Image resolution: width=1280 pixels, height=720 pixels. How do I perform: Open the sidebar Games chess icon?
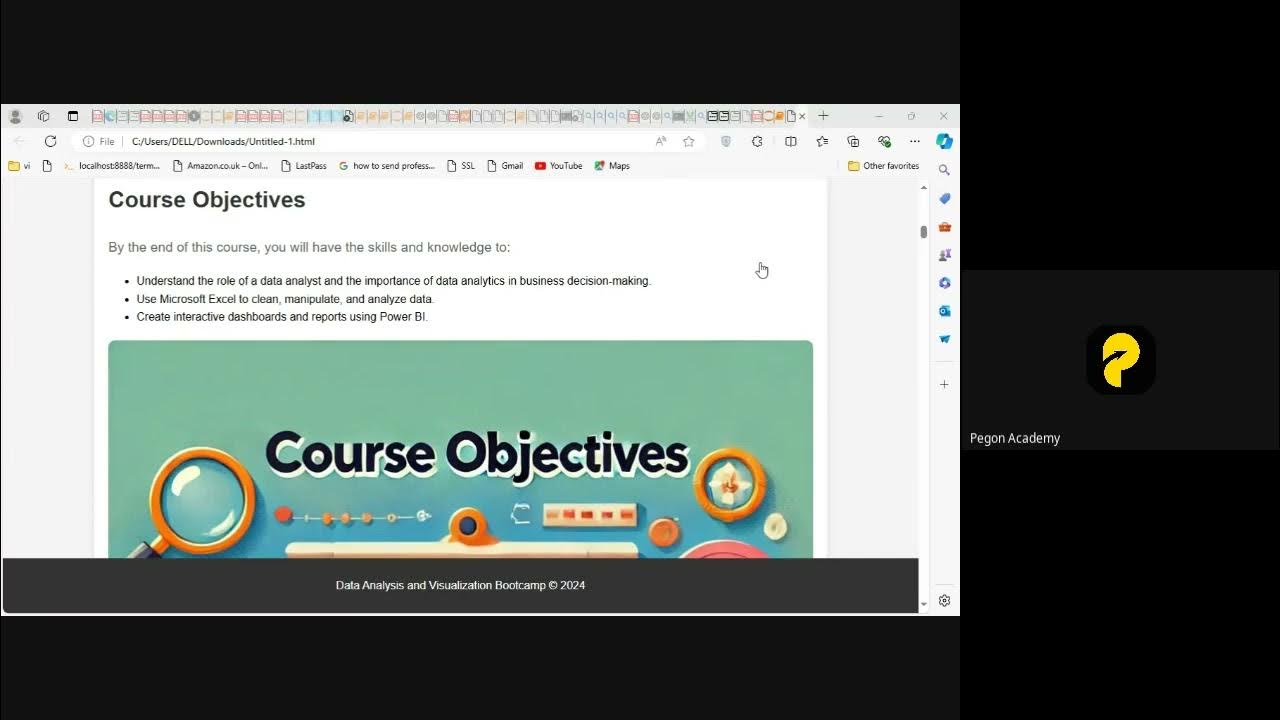coord(944,255)
